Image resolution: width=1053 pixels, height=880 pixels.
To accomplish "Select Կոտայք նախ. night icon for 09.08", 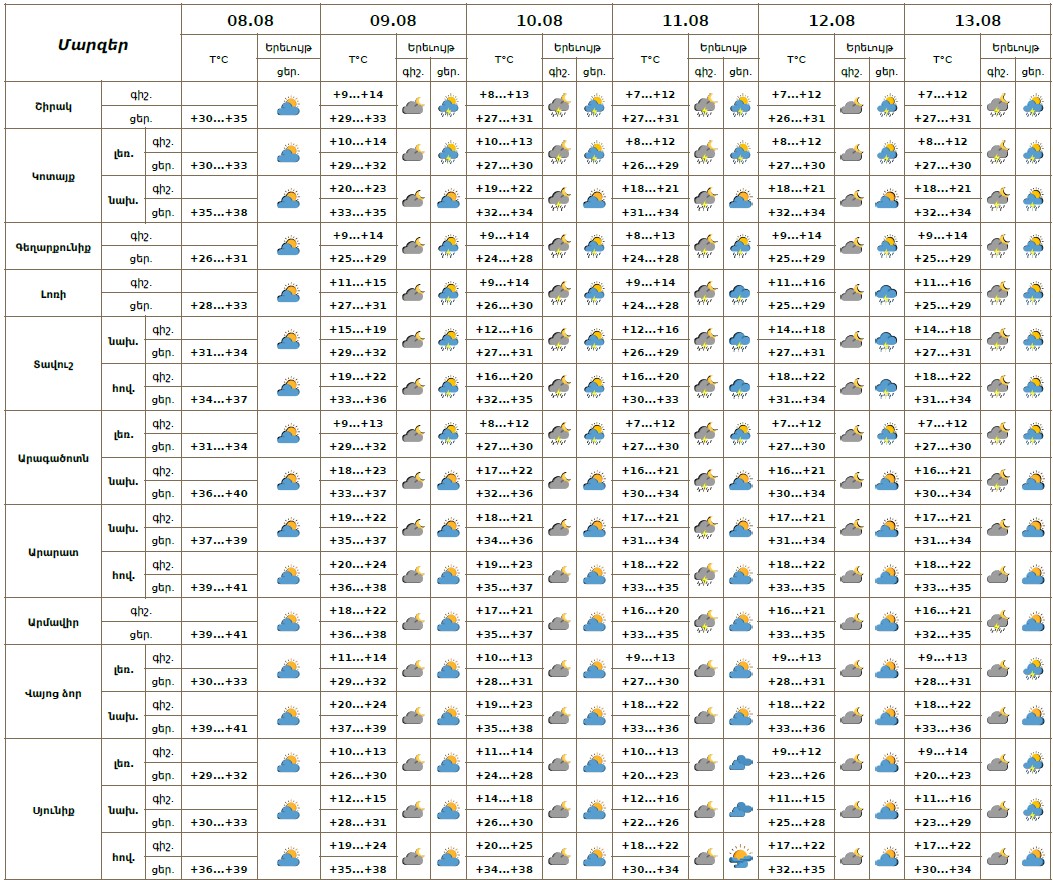I will 413,199.
